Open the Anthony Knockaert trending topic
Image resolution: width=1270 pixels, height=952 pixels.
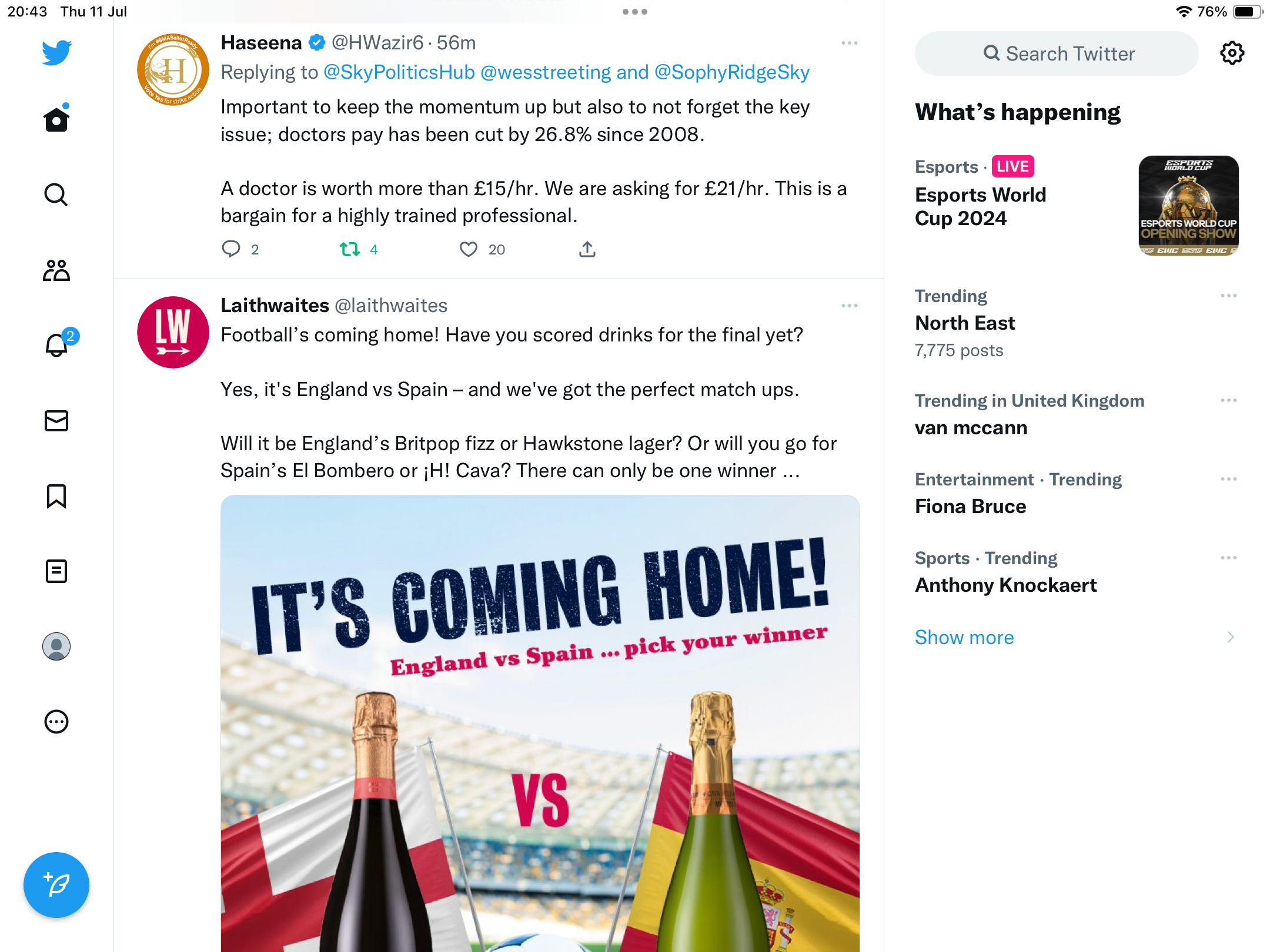tap(1005, 585)
